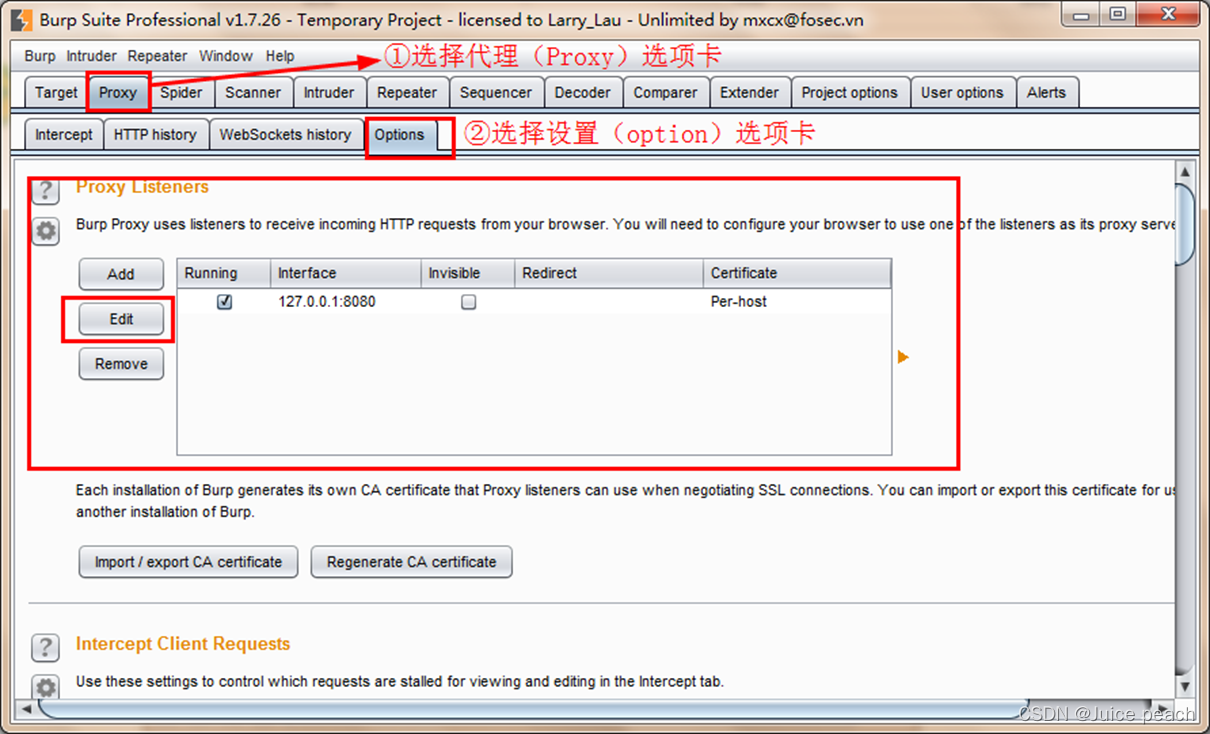Image resolution: width=1210 pixels, height=734 pixels.
Task: Open the User options tab
Action: (962, 92)
